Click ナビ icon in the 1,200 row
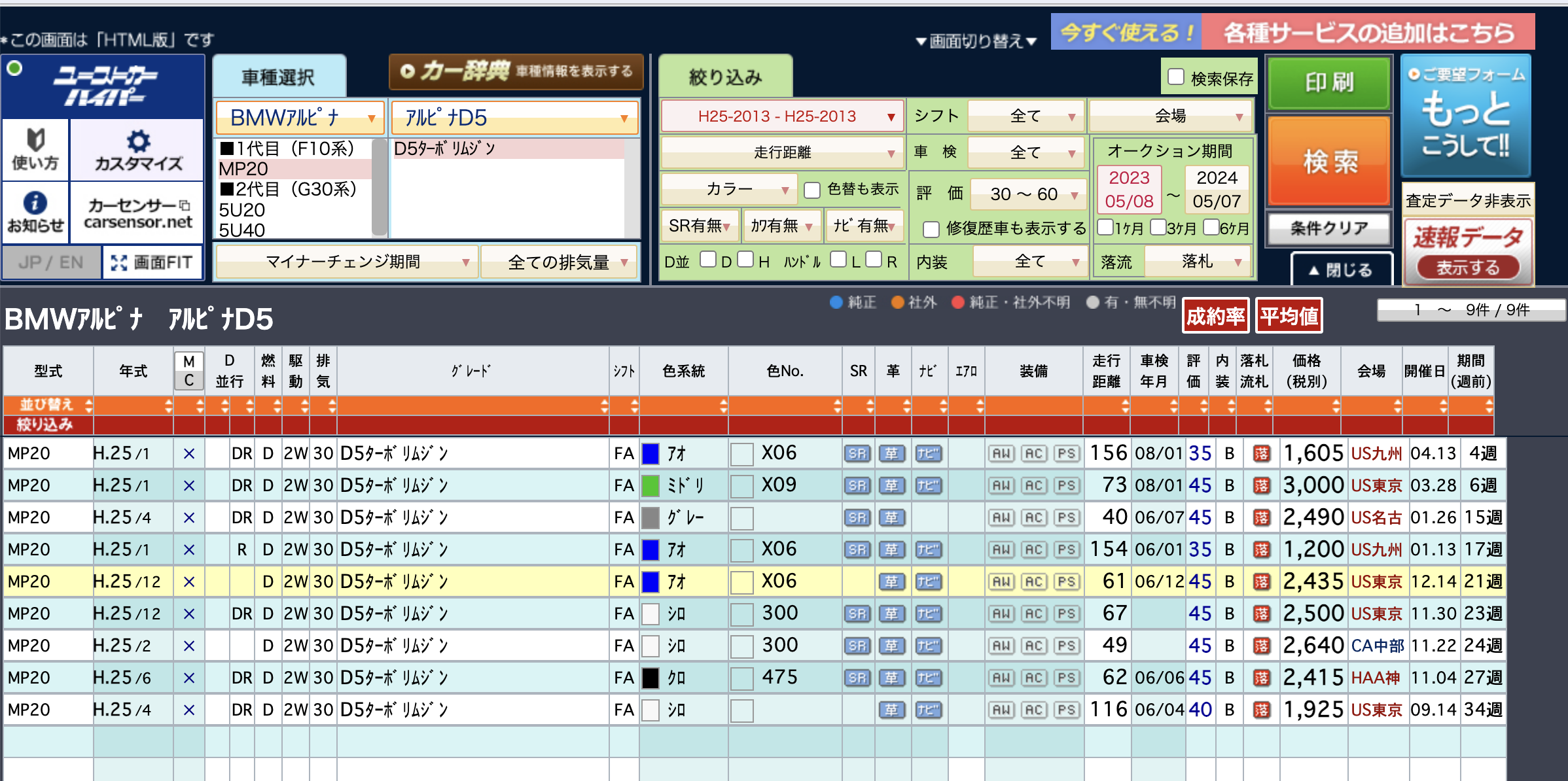Image resolution: width=1568 pixels, height=781 pixels. (928, 549)
